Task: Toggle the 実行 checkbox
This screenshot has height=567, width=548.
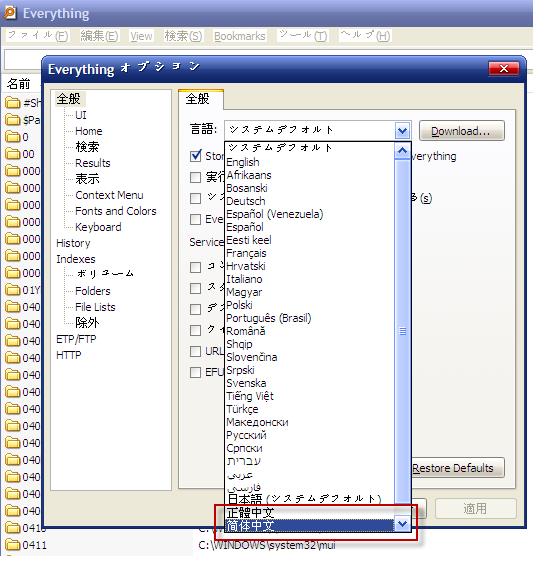Action: click(195, 177)
